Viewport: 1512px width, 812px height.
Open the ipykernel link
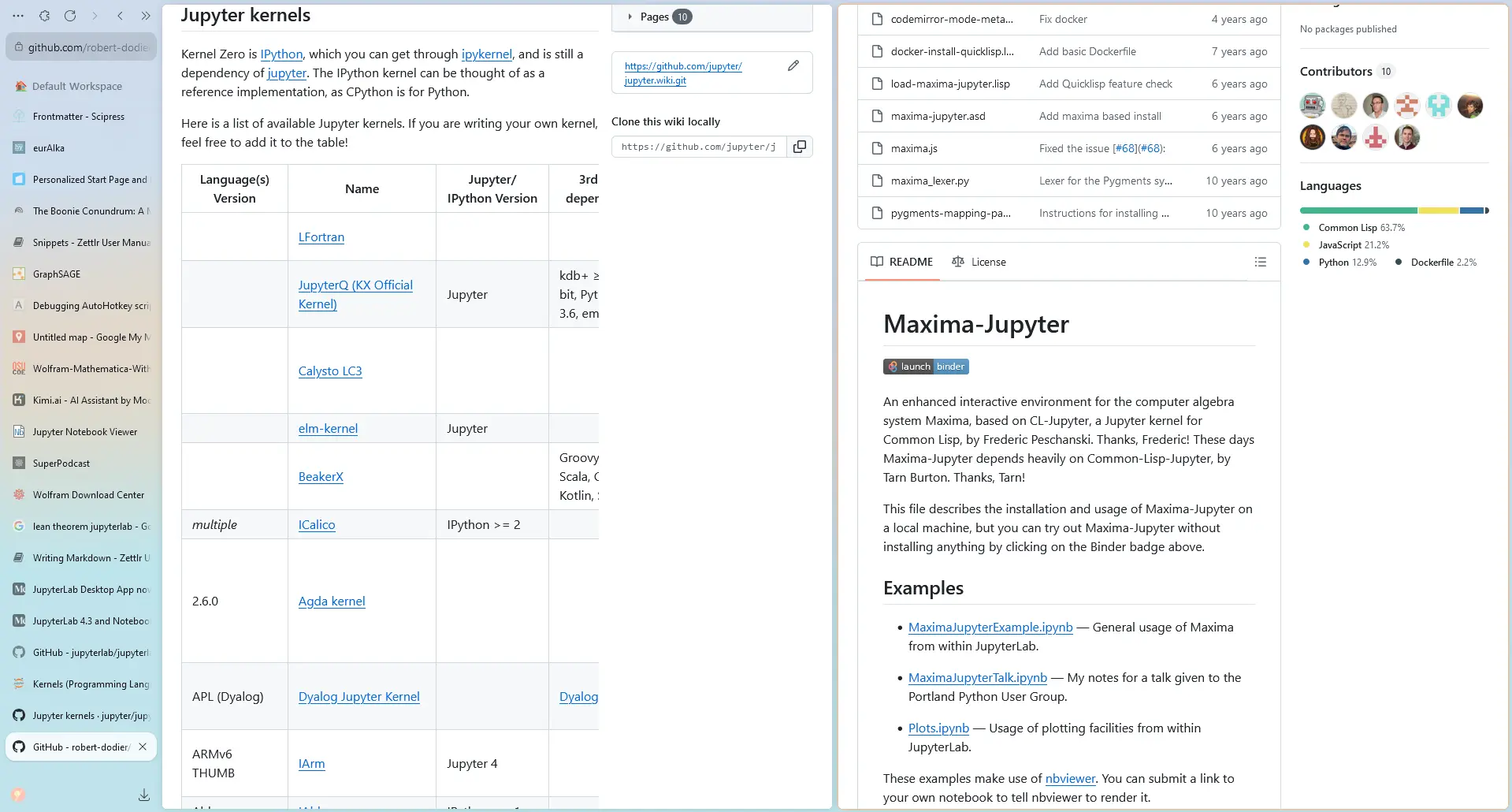pyautogui.click(x=486, y=54)
